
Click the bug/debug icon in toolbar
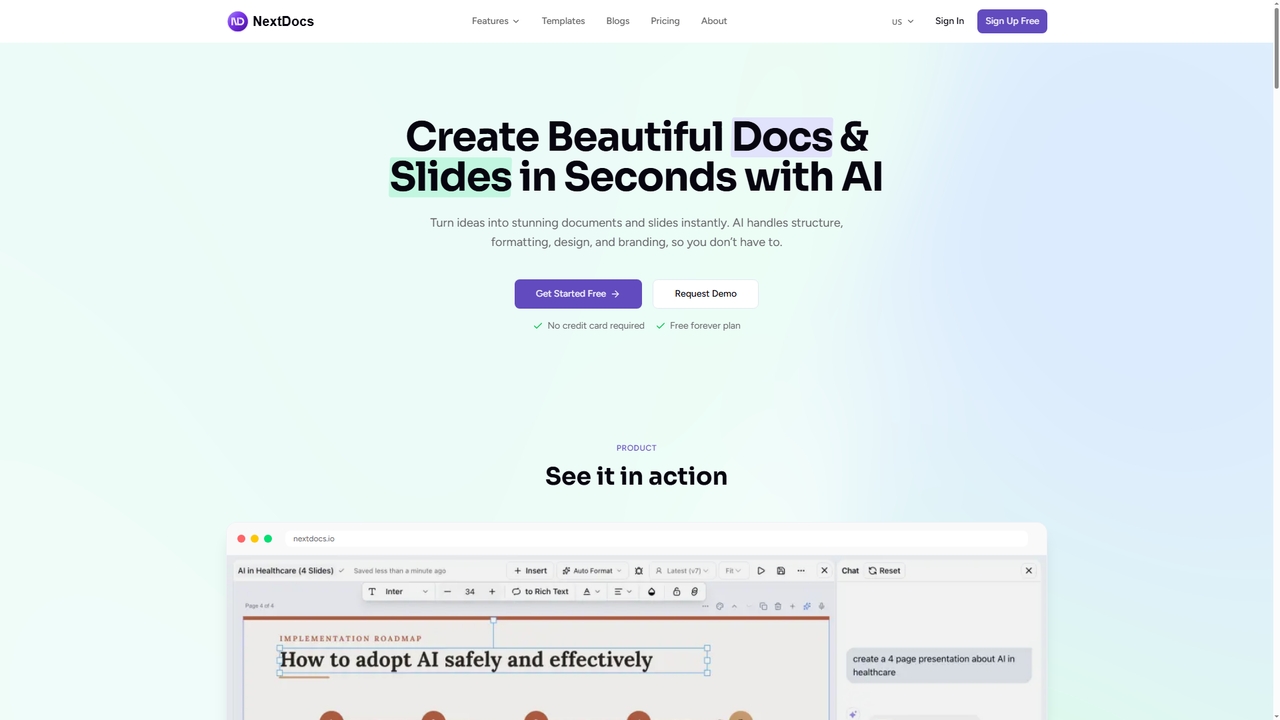coord(639,571)
